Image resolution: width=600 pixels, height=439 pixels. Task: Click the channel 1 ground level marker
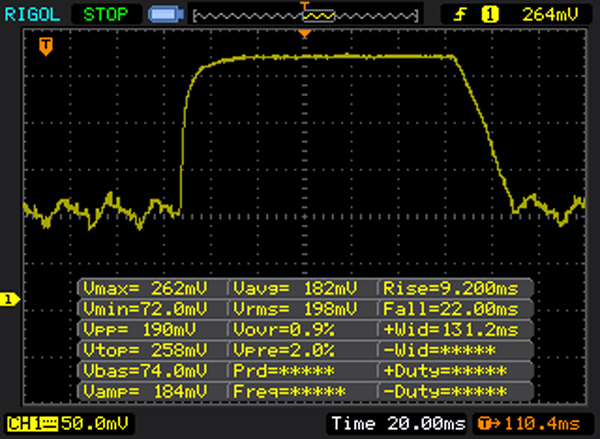[x=9, y=299]
